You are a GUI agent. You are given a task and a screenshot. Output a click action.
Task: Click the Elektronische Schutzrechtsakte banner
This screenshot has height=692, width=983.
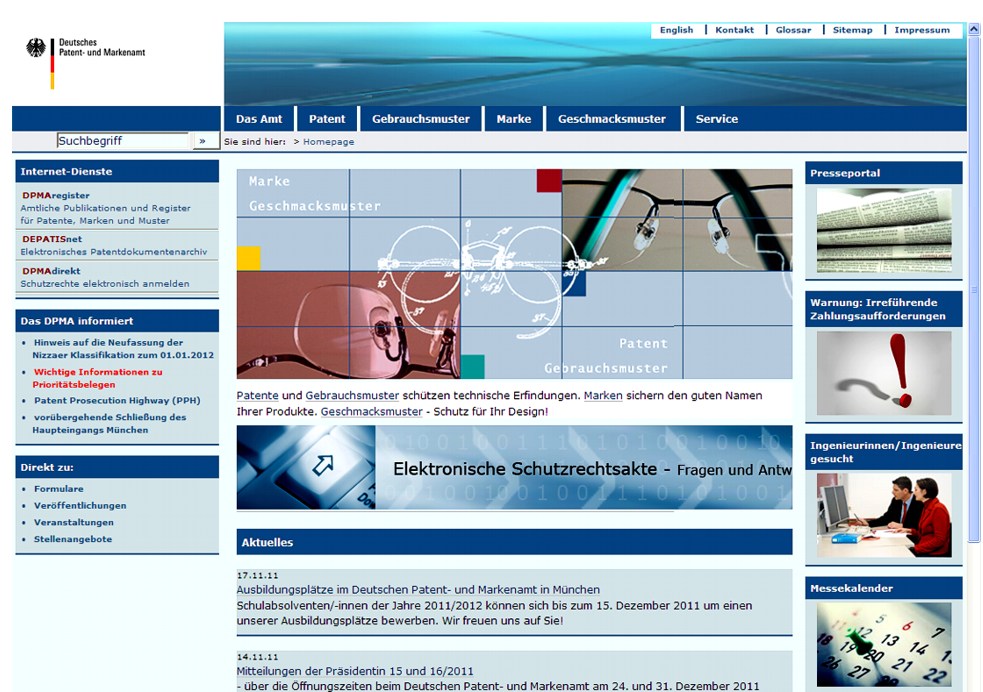pyautogui.click(x=514, y=468)
